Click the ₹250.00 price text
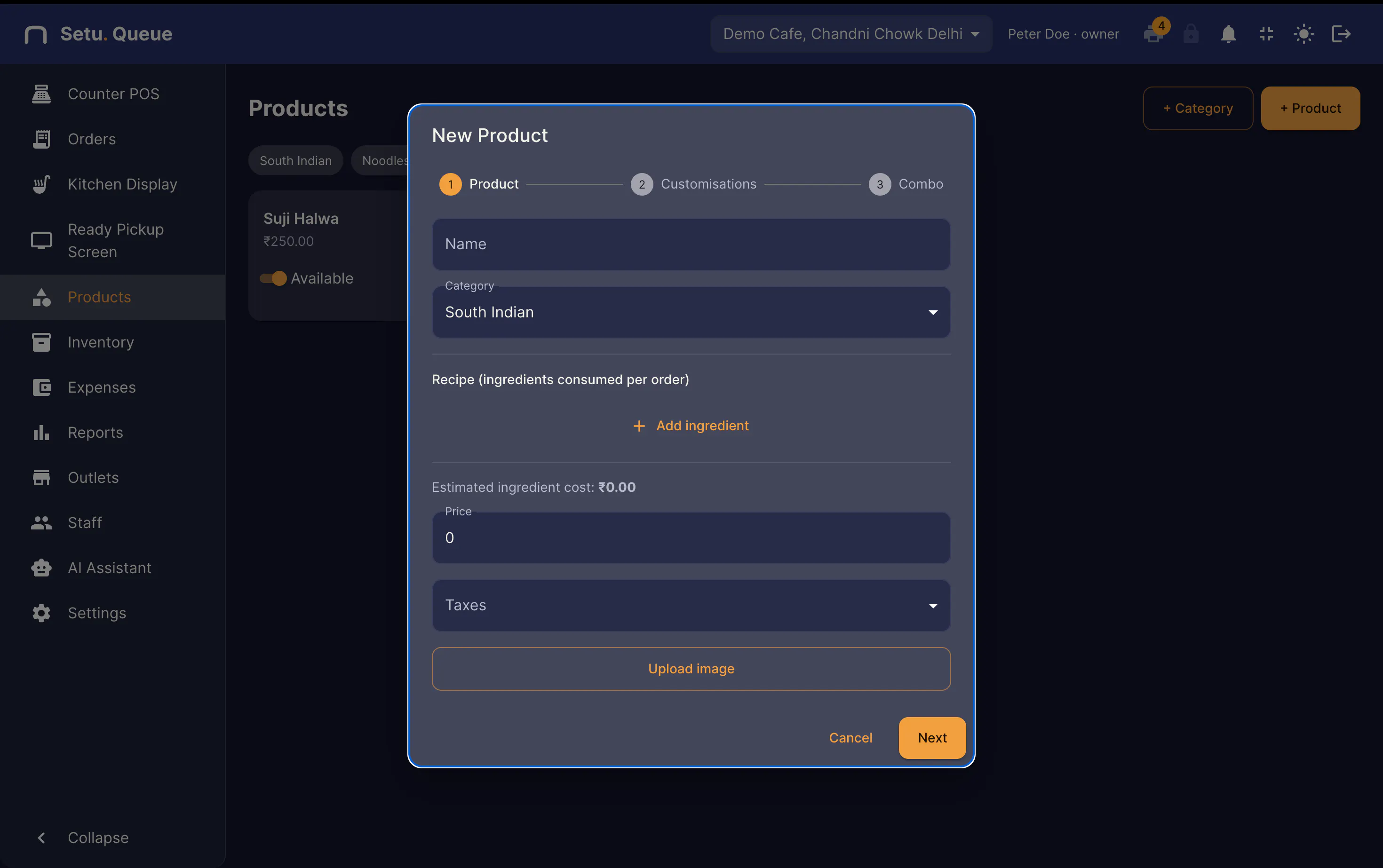The width and height of the screenshot is (1383, 868). [x=288, y=242]
